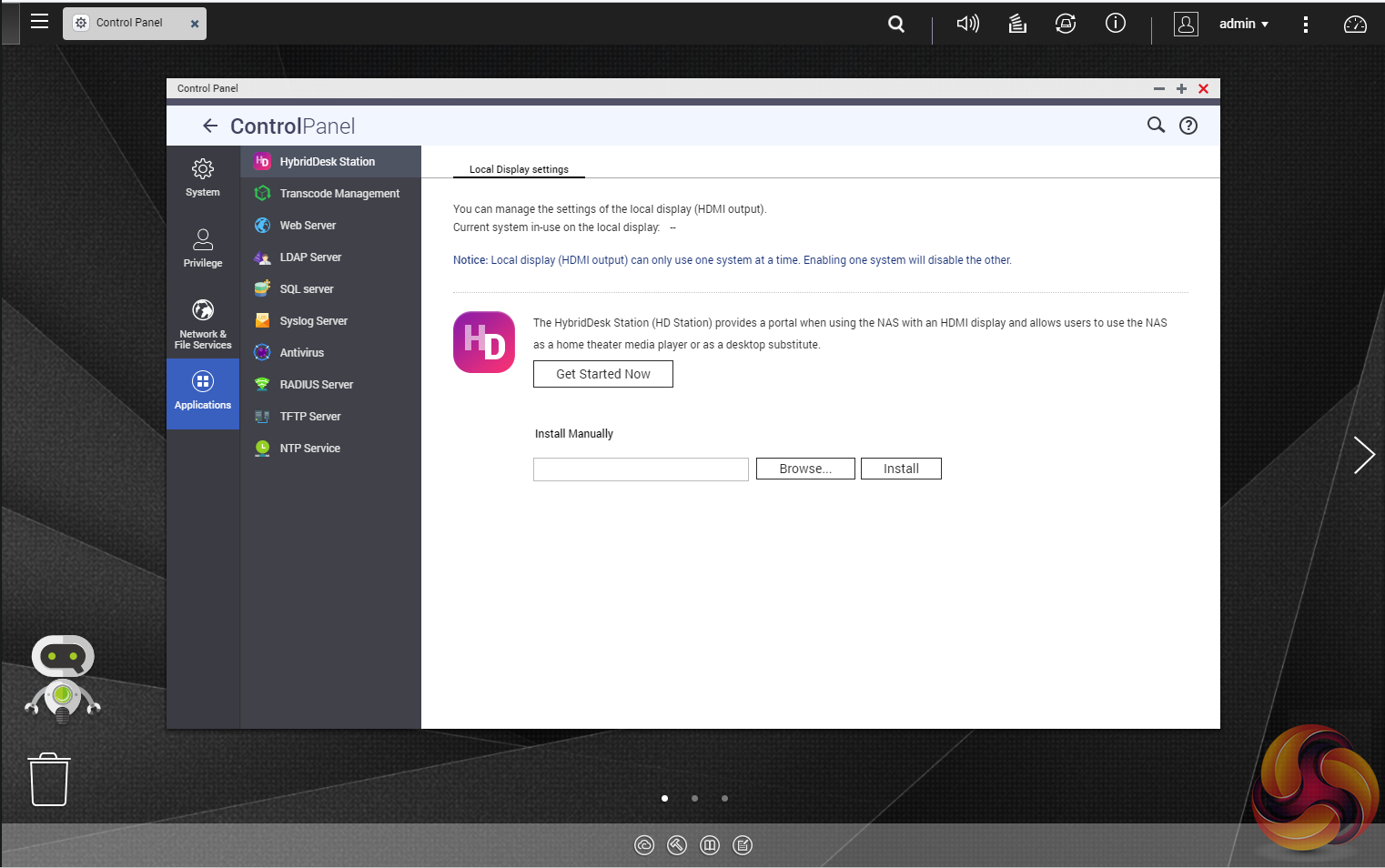1385x868 pixels.
Task: Expand the admin user dropdown
Action: [1243, 24]
